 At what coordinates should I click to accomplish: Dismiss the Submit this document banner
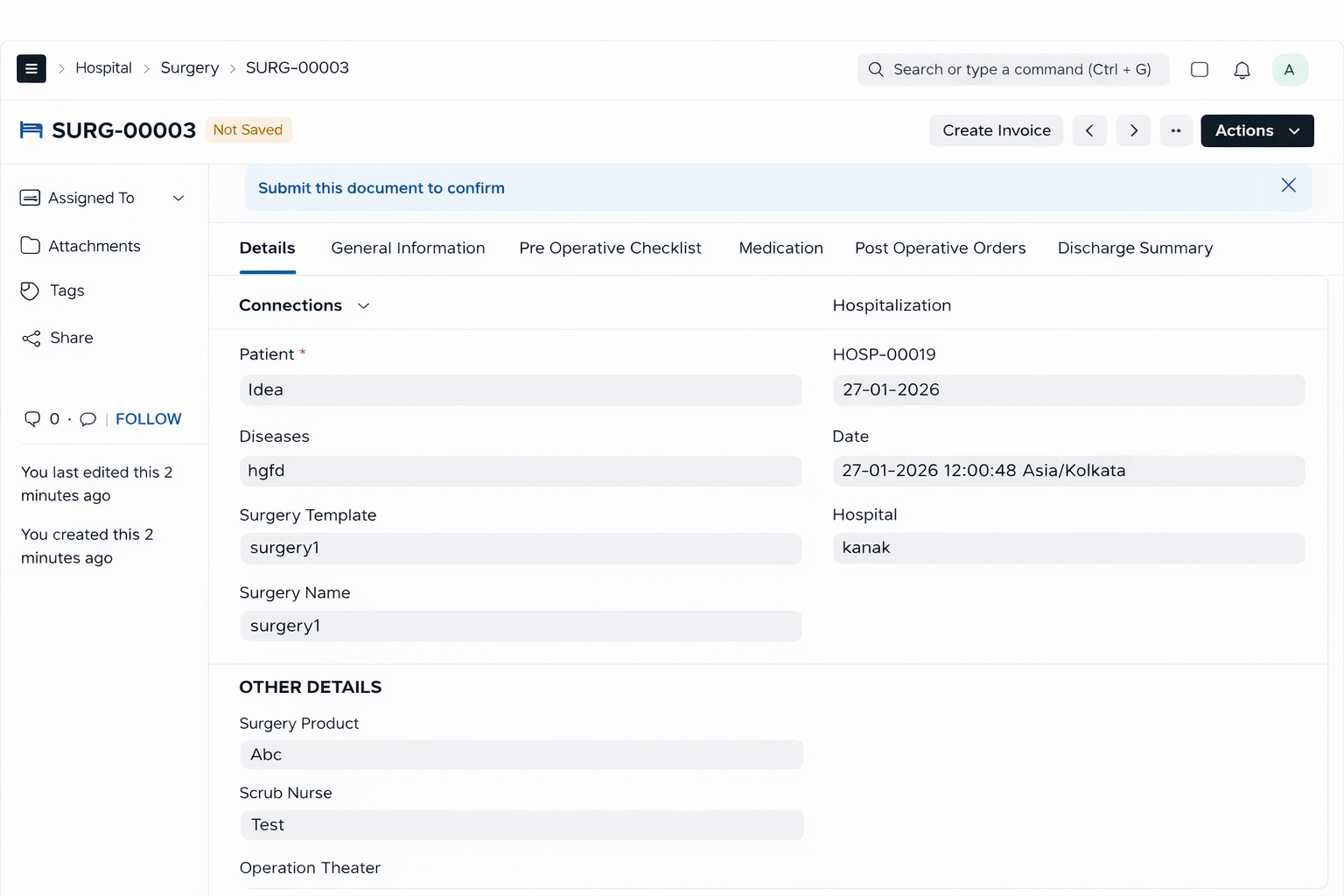click(1288, 185)
